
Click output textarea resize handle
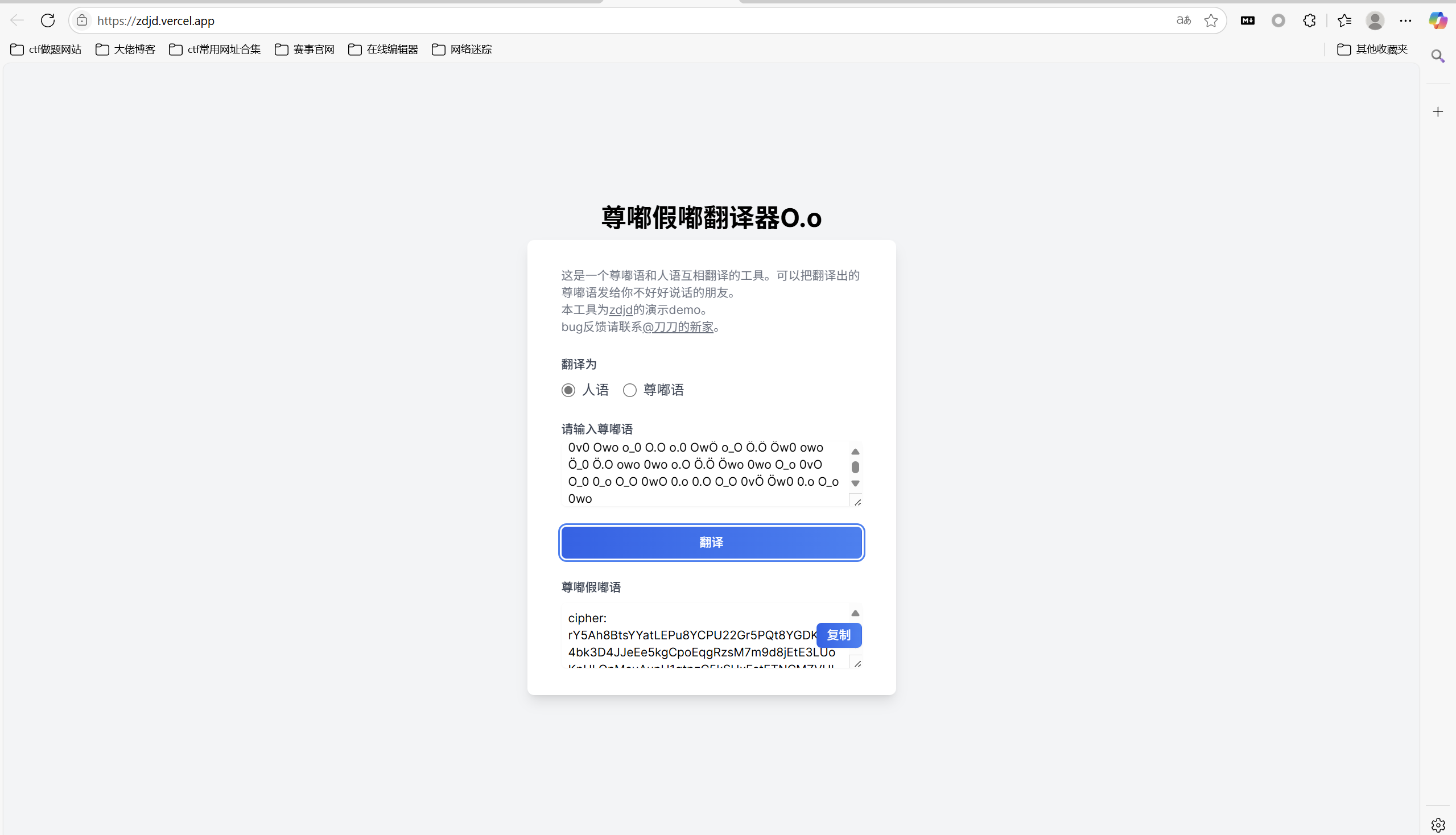[x=857, y=664]
